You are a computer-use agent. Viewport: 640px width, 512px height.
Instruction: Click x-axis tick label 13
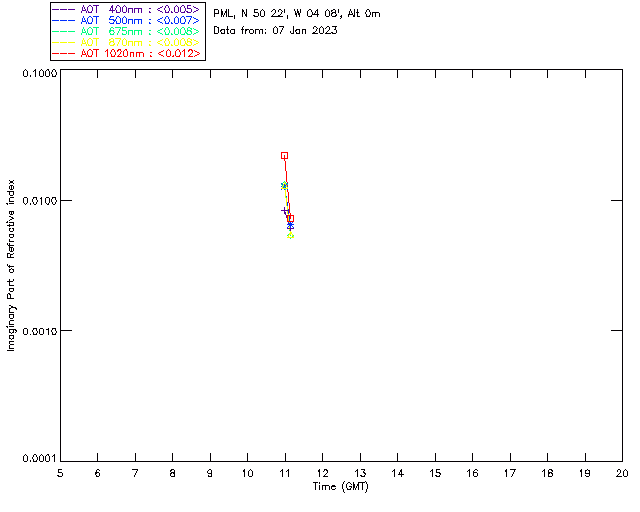click(360, 473)
